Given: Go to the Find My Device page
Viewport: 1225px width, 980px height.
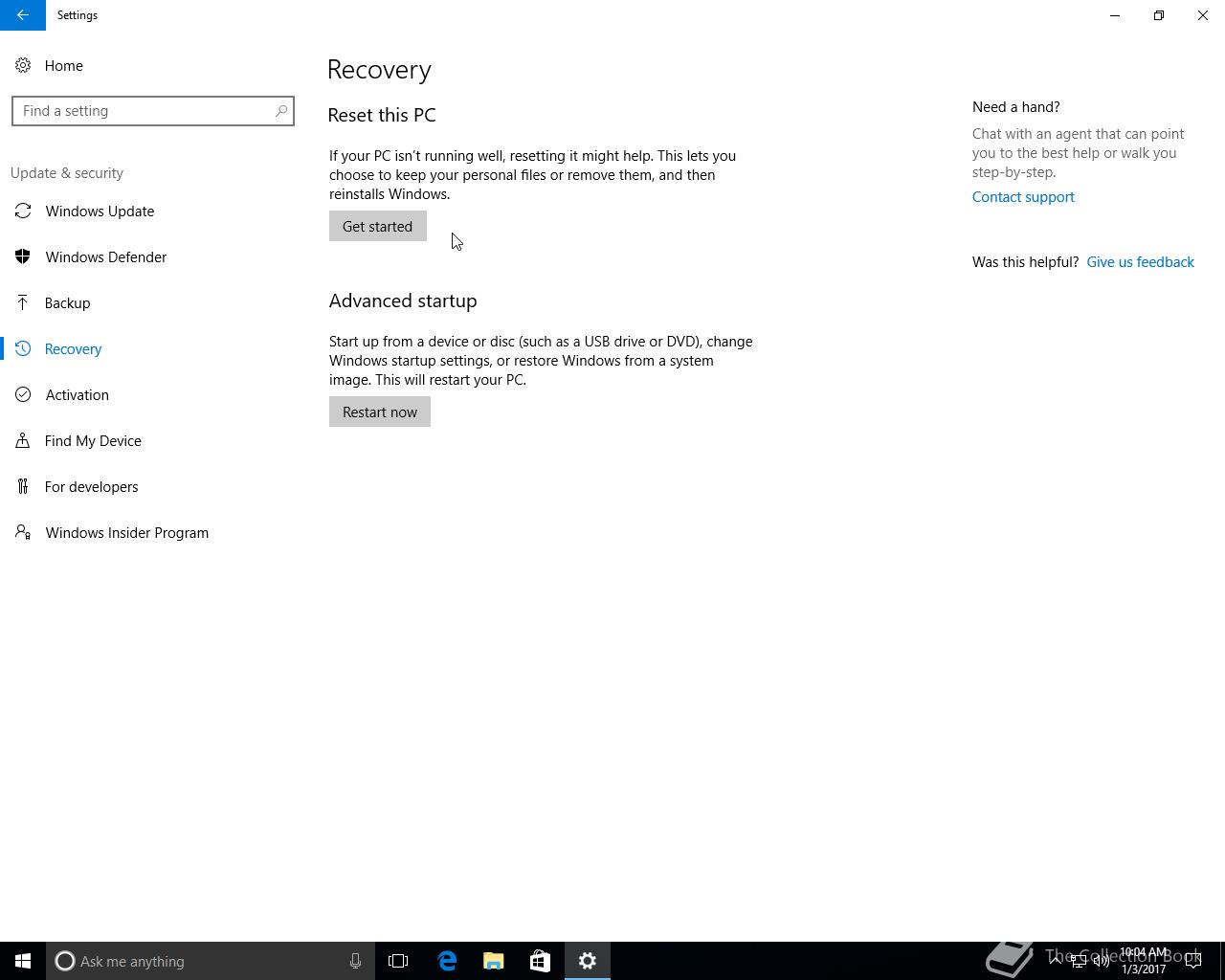Looking at the screenshot, I should tap(93, 440).
